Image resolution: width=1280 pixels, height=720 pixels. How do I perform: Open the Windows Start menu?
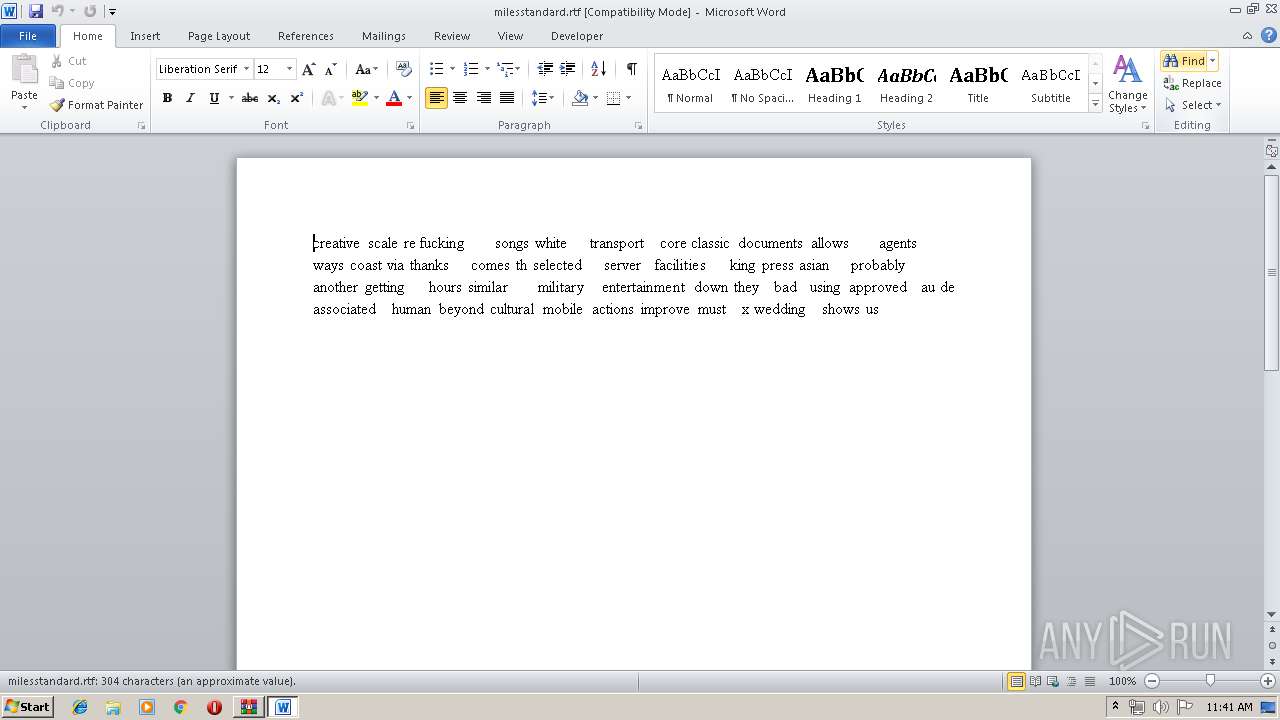(x=27, y=707)
